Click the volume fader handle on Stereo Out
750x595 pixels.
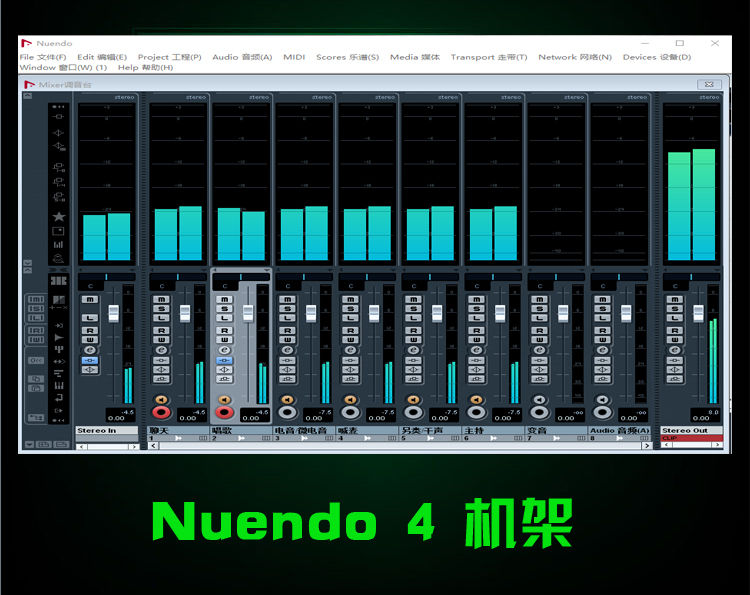coord(698,313)
